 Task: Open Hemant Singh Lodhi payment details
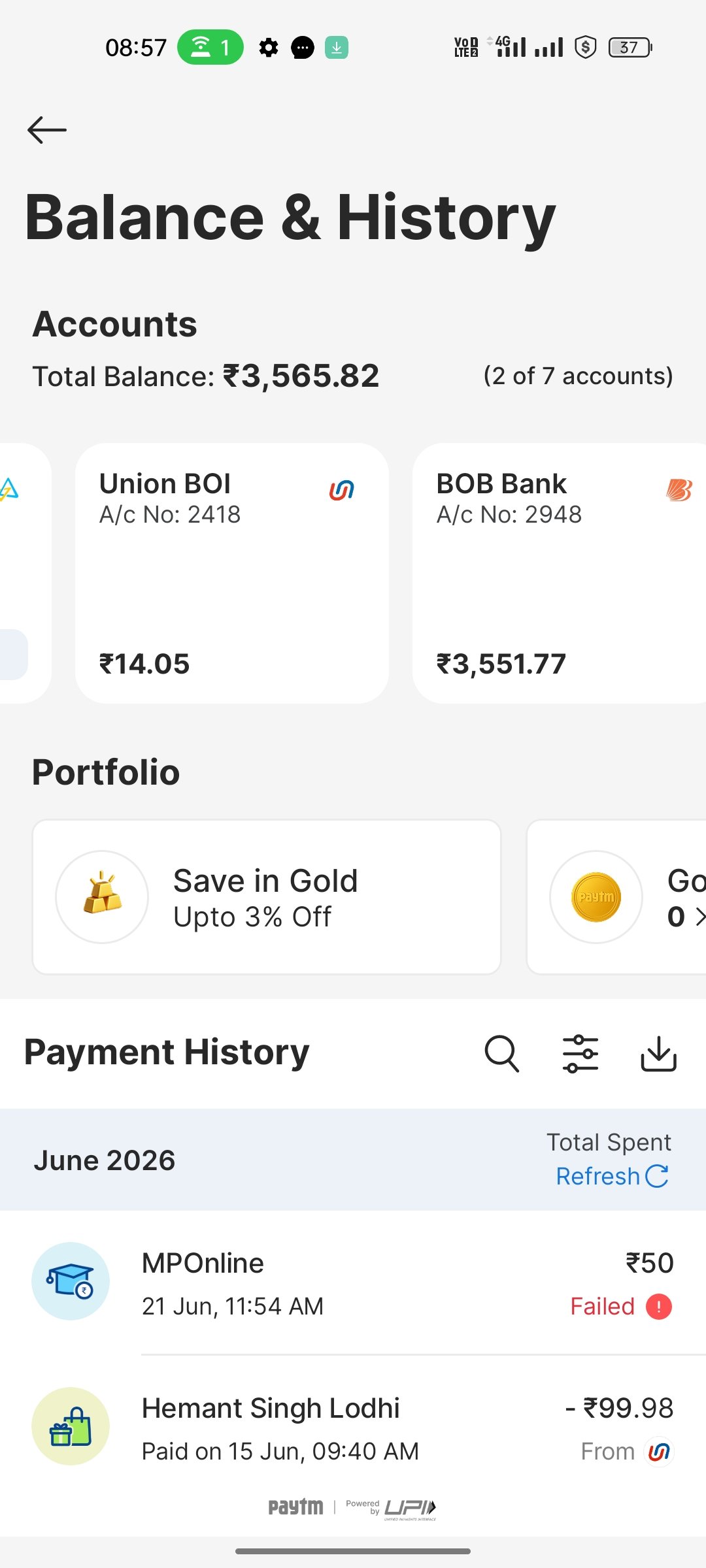pyautogui.click(x=353, y=1428)
